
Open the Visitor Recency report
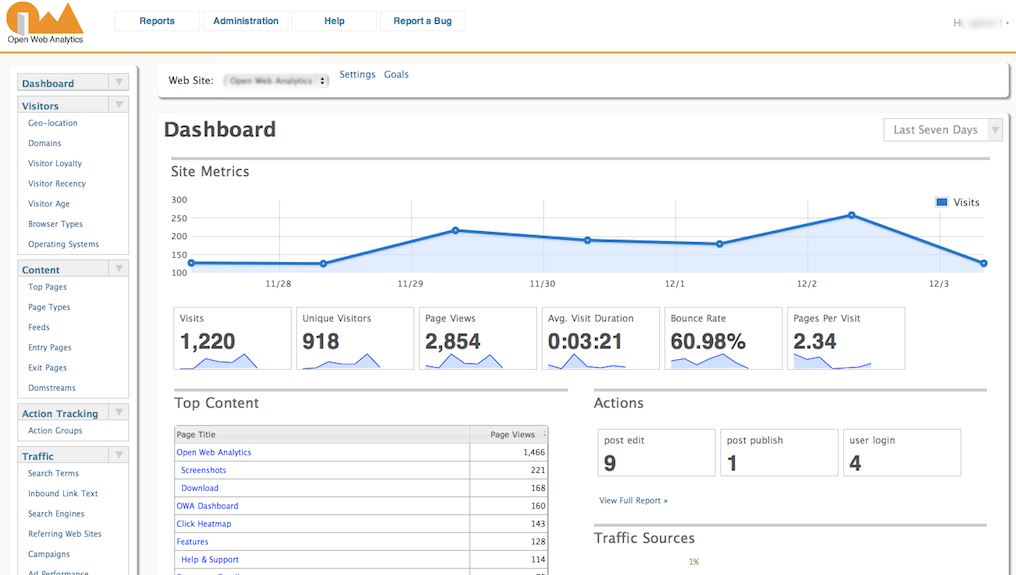(57, 183)
